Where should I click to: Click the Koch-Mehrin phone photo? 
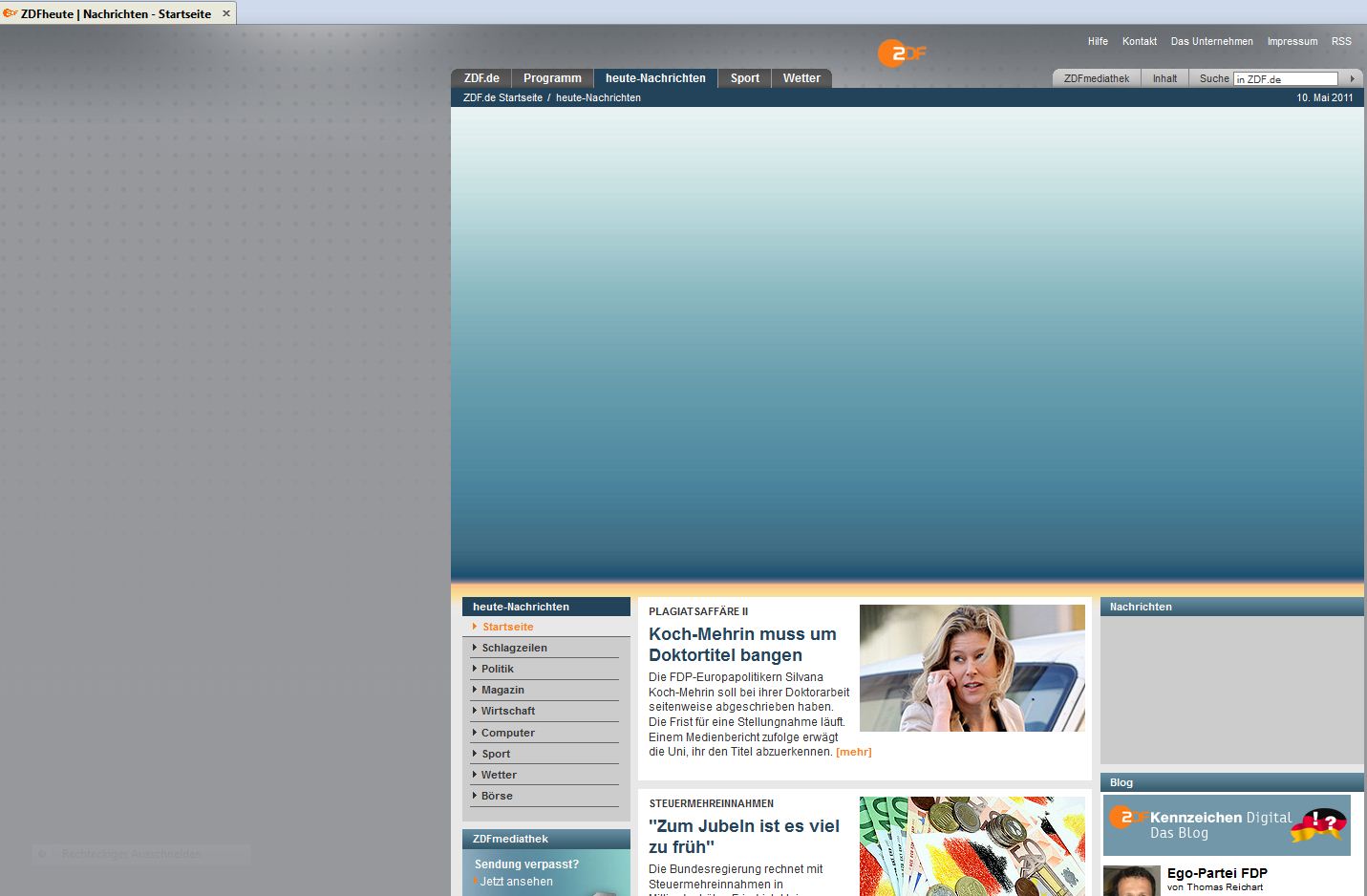[972, 668]
